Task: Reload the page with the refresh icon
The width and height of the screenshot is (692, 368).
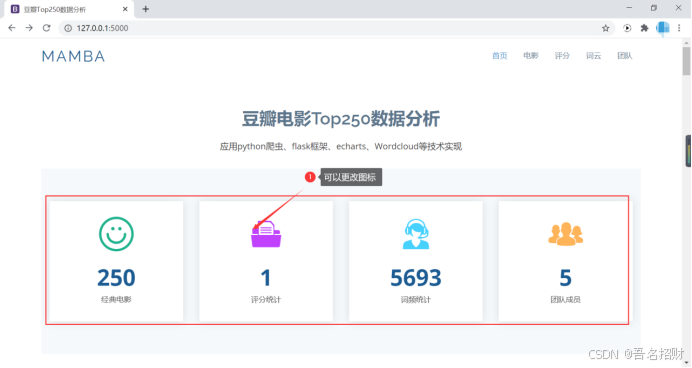Action: tap(46, 28)
